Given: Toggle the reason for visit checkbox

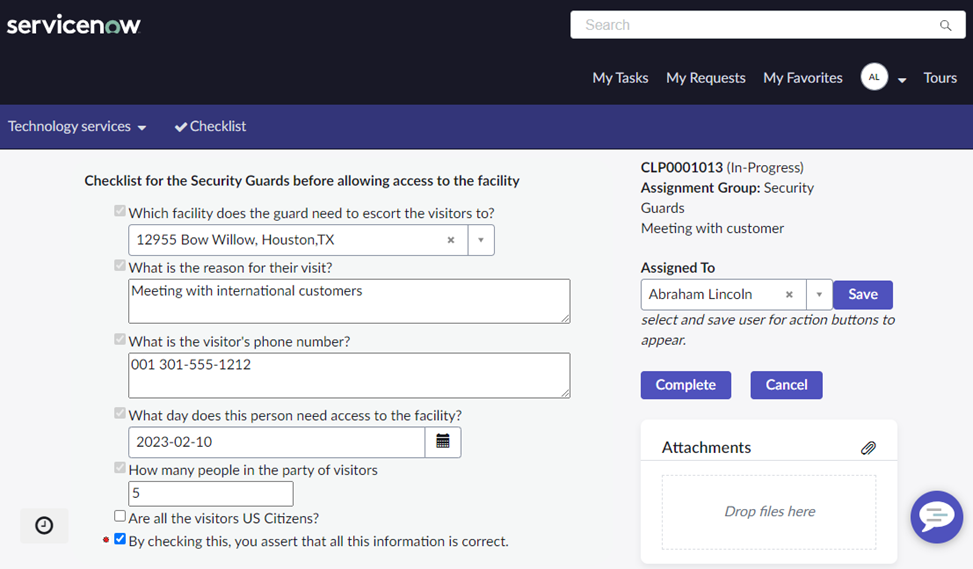Looking at the screenshot, I should coord(120,266).
